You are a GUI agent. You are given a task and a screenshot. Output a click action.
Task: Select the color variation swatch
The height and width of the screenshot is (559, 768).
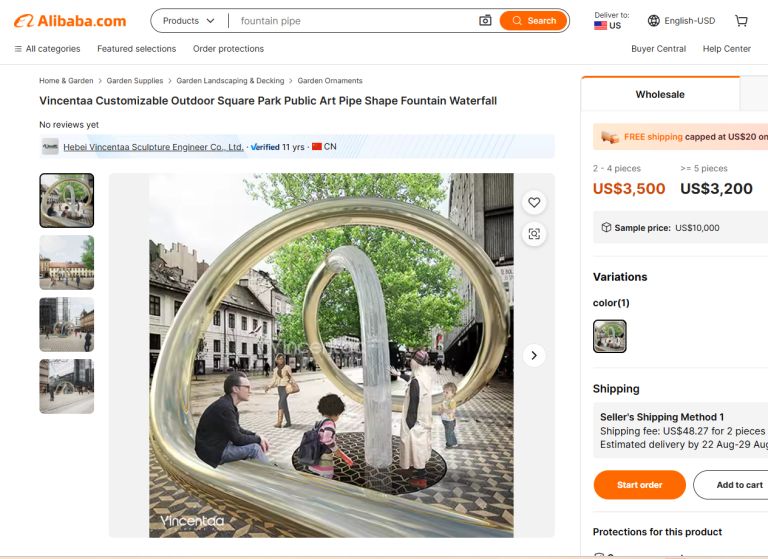(x=609, y=336)
